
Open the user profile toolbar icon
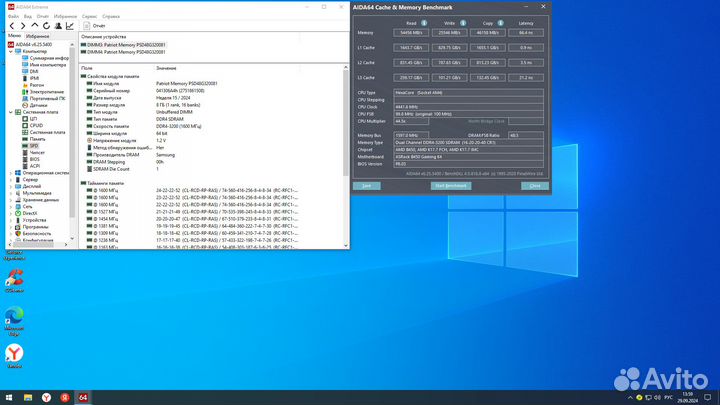(x=58, y=26)
